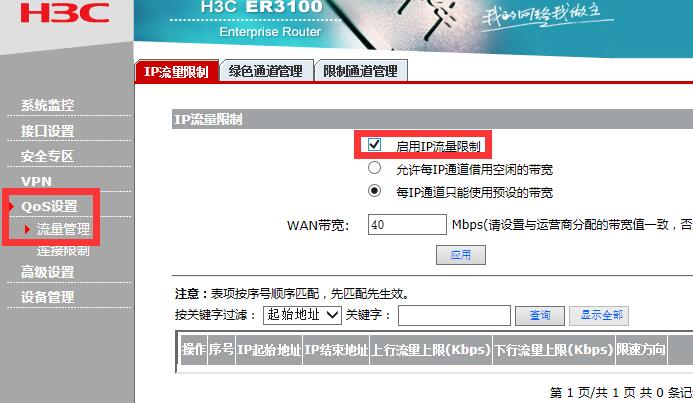Click the 应用 button
The image size is (693, 403).
pos(461,255)
